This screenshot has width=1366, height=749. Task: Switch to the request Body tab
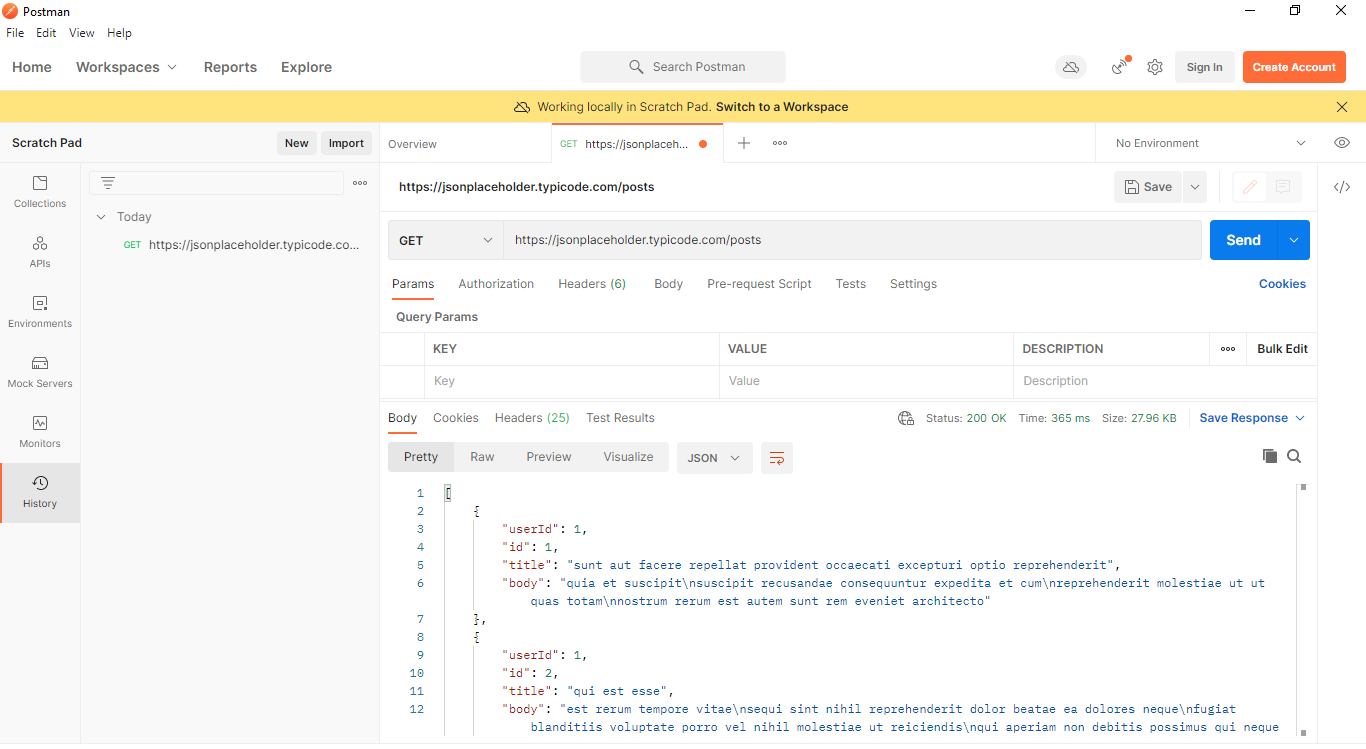coord(668,284)
